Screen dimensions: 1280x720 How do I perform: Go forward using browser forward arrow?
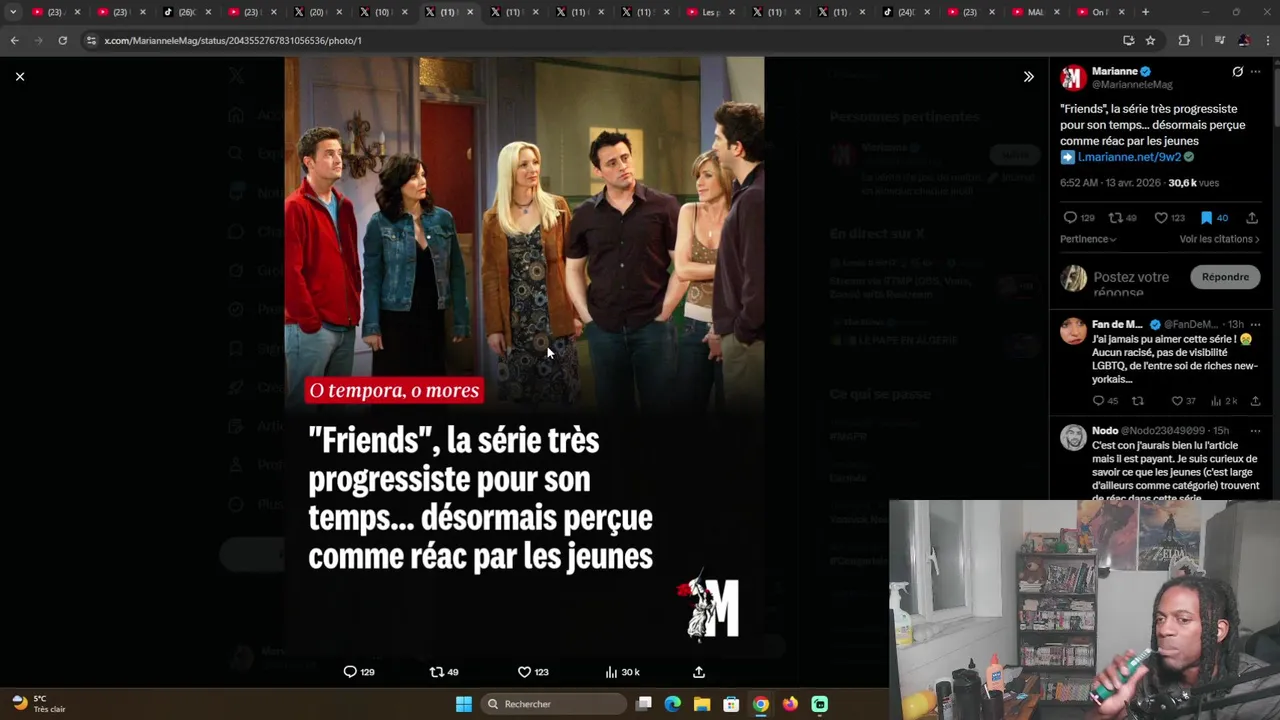[38, 40]
